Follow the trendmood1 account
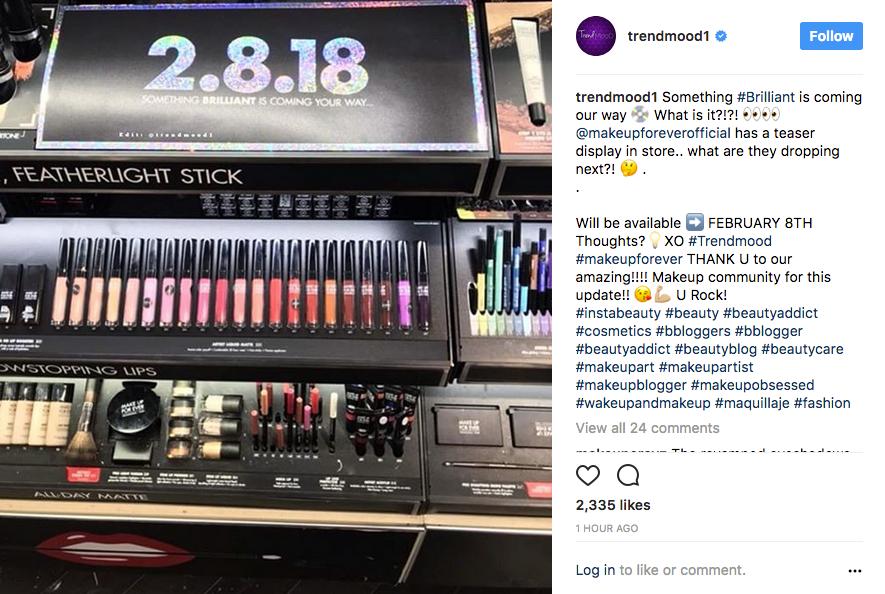This screenshot has width=885, height=594. click(831, 36)
